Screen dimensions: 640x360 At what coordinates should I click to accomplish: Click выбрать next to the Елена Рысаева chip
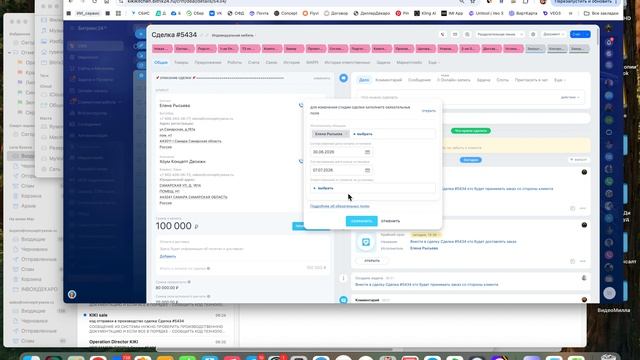click(363, 134)
